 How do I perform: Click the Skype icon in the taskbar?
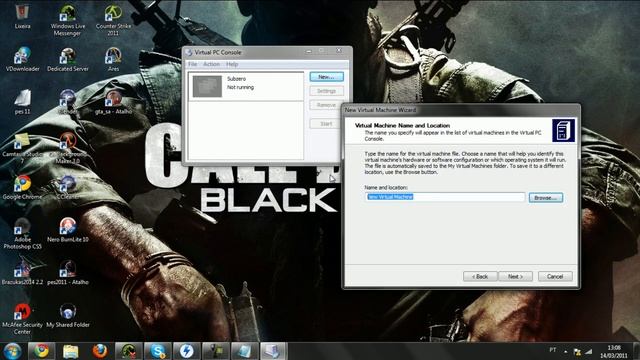(158, 351)
